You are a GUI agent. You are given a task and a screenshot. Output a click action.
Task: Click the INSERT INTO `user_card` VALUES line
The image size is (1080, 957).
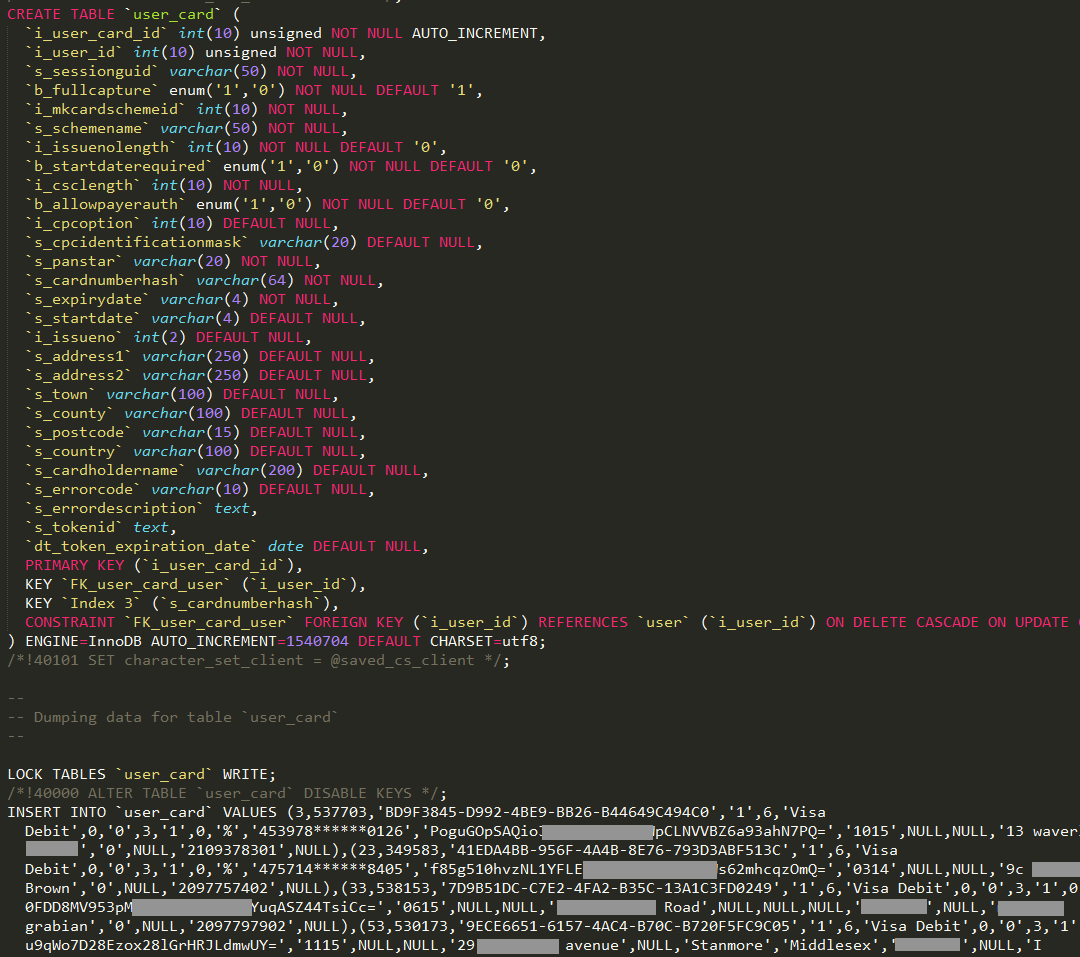click(416, 812)
